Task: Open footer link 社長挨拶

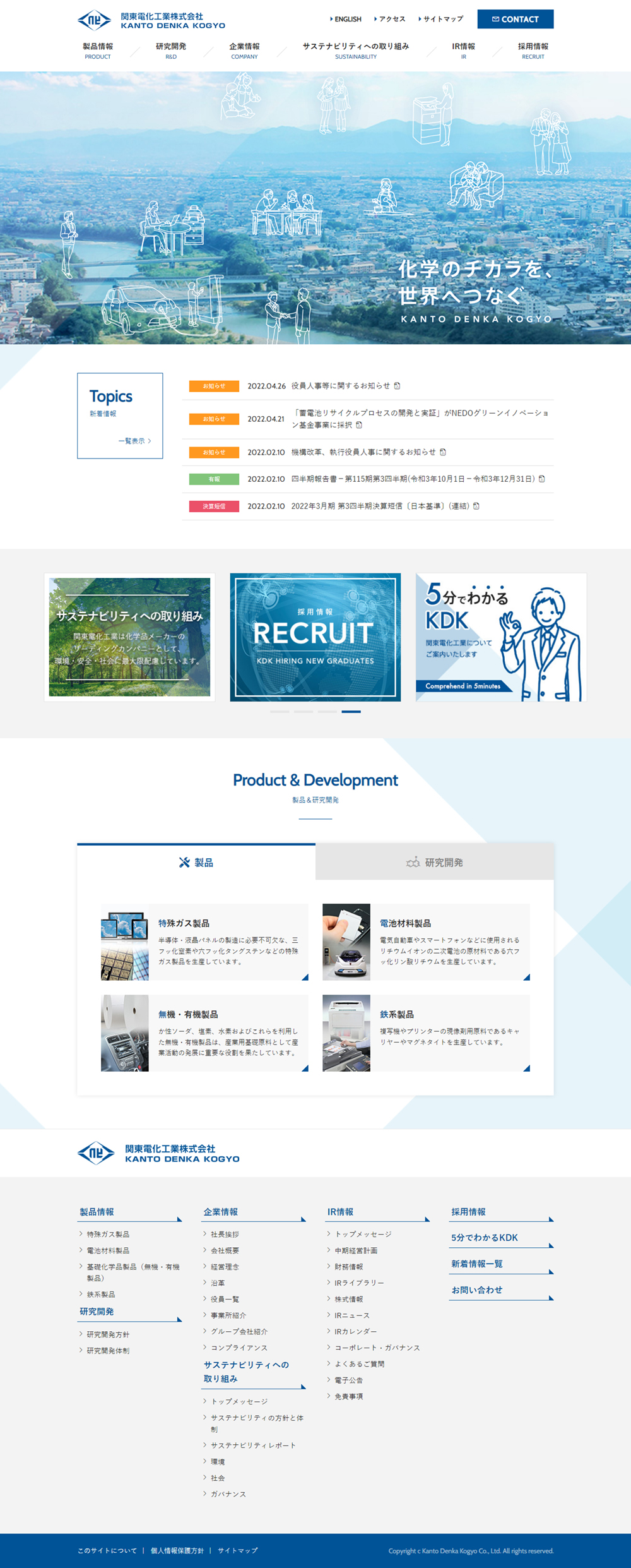Action: (x=225, y=1234)
